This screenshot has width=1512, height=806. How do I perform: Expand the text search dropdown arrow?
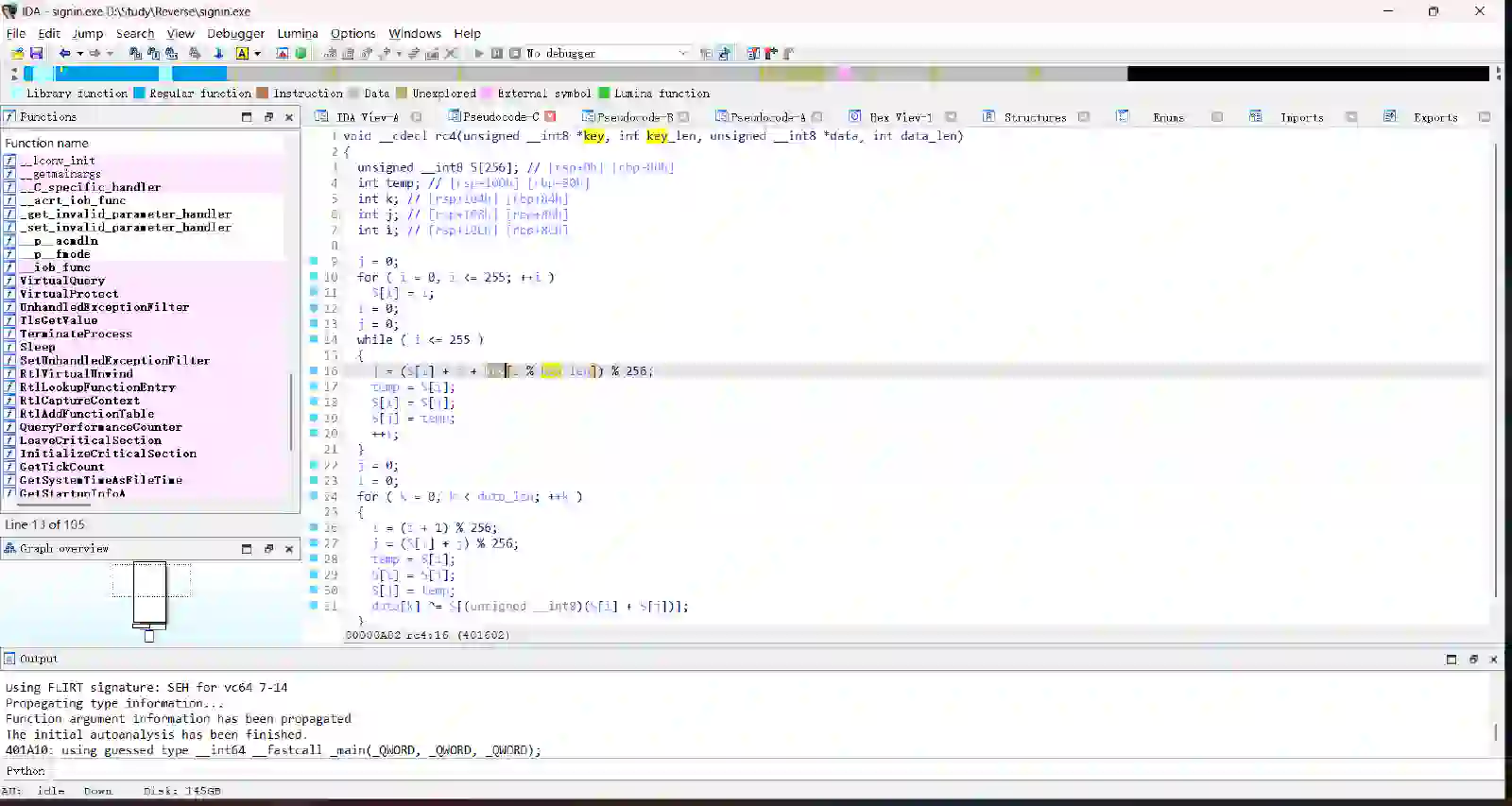coord(257,54)
